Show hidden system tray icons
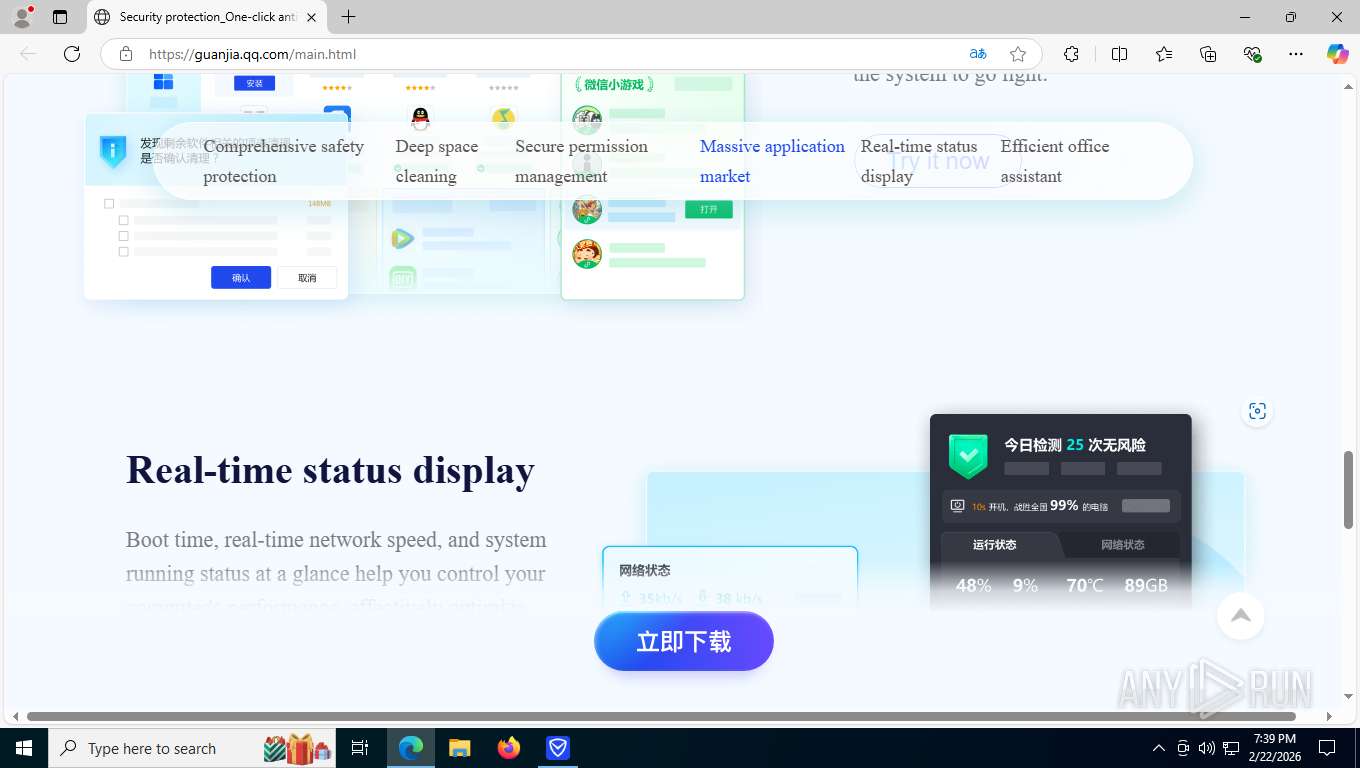 [x=1158, y=748]
